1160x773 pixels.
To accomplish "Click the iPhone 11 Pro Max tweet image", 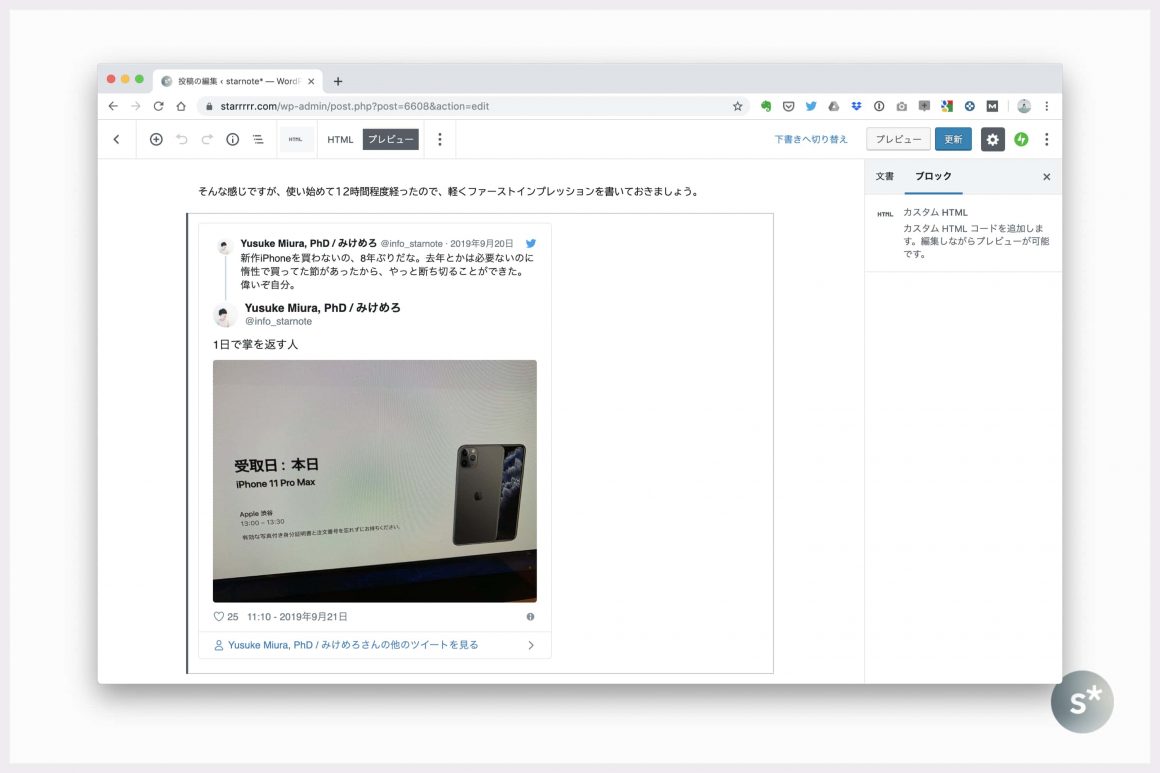I will pyautogui.click(x=374, y=481).
